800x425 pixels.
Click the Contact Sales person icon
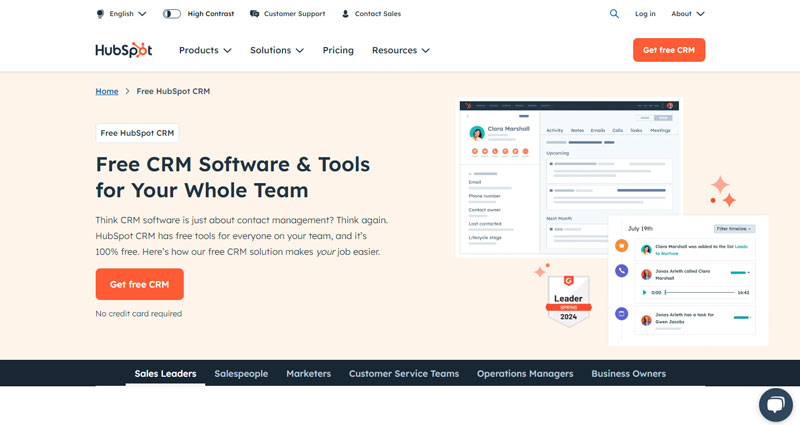345,14
